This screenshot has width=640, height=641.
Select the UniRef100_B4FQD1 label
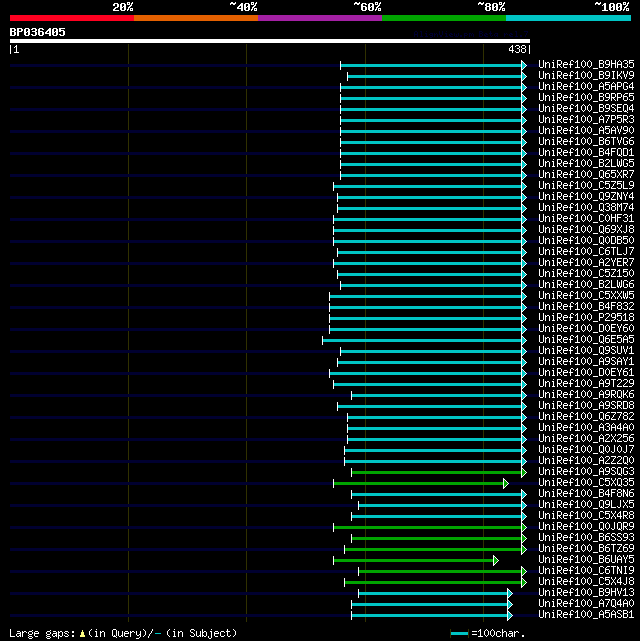(586, 152)
